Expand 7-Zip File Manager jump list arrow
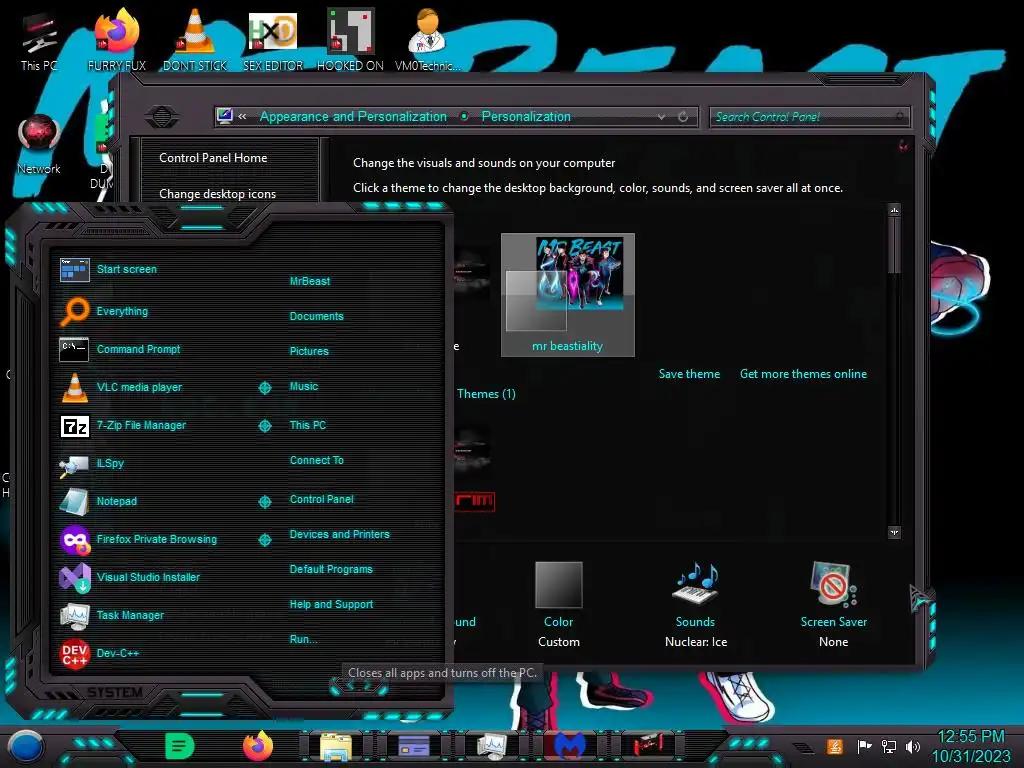 [x=265, y=426]
